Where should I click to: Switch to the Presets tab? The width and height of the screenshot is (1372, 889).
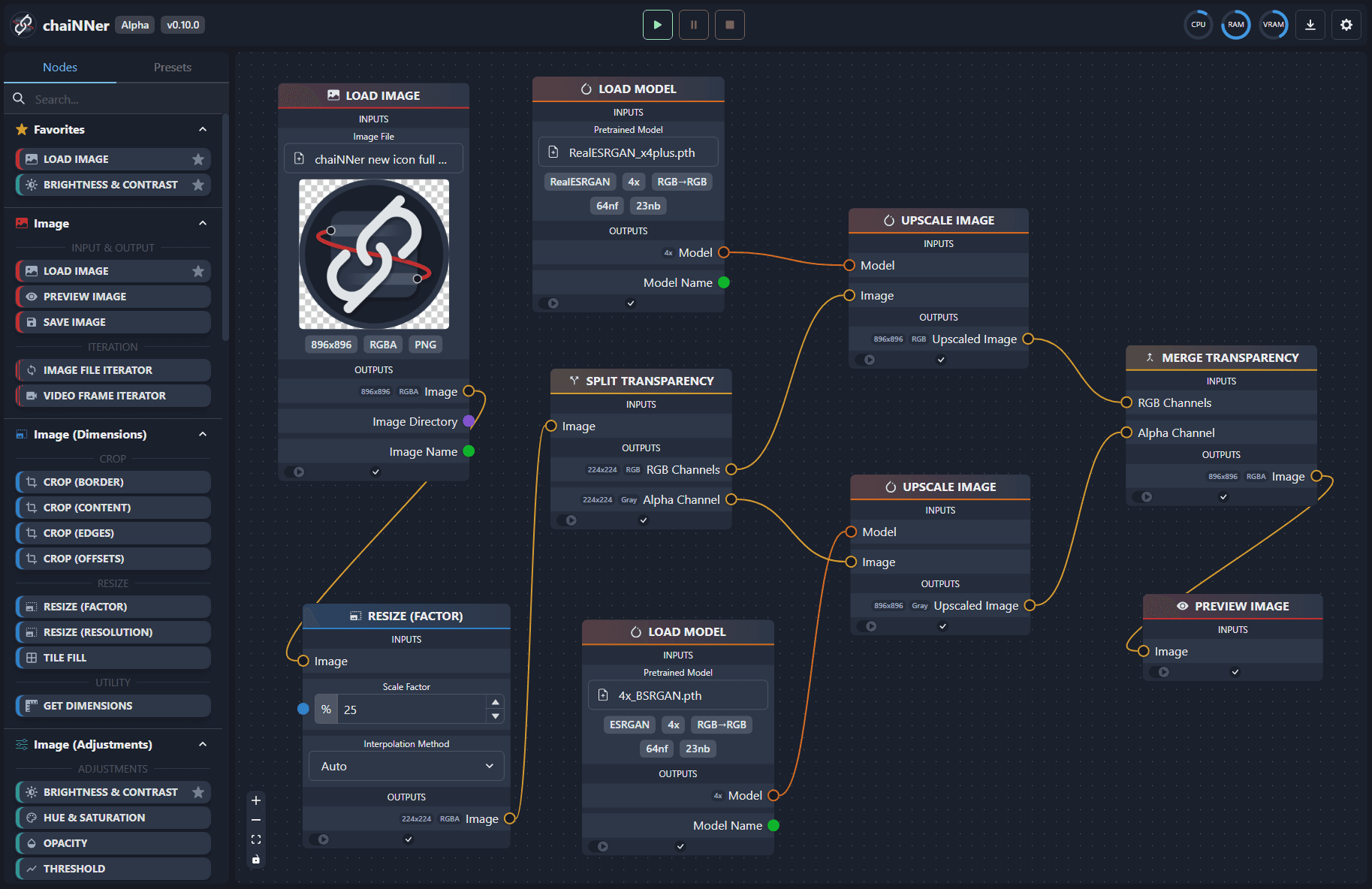[x=172, y=67]
